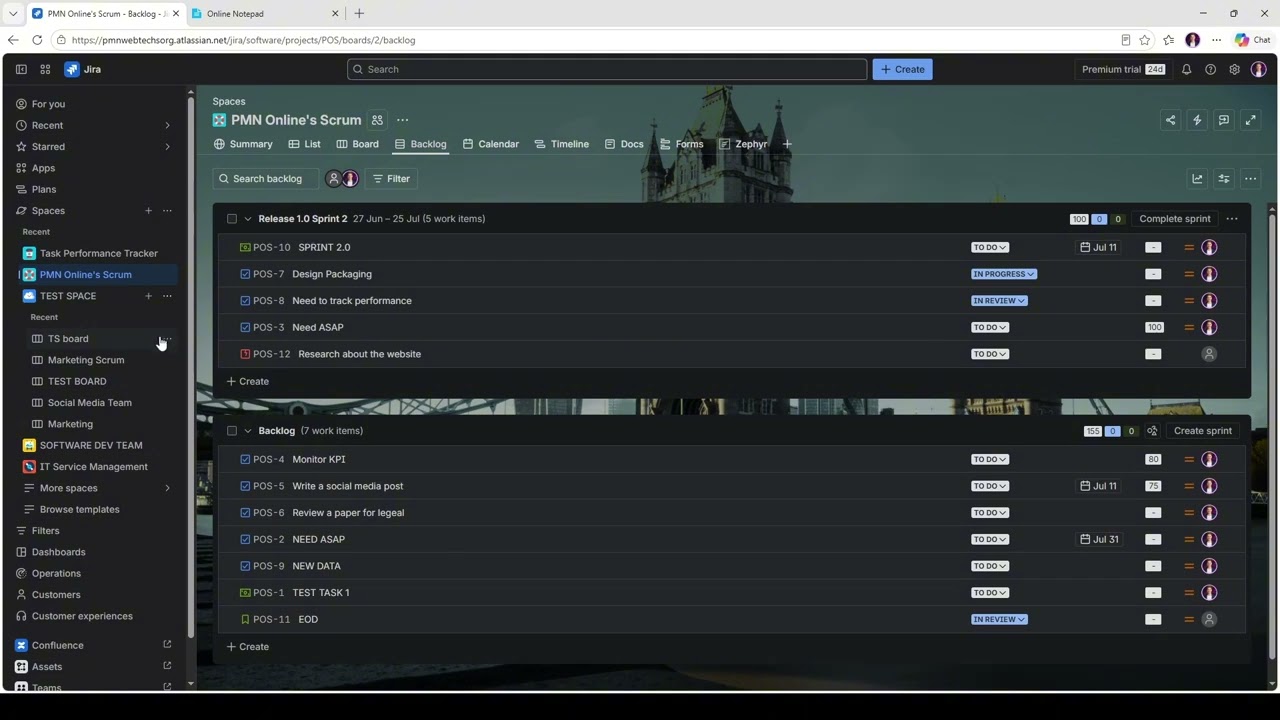Collapse the Backlog section
Image resolution: width=1280 pixels, height=720 pixels.
248,431
